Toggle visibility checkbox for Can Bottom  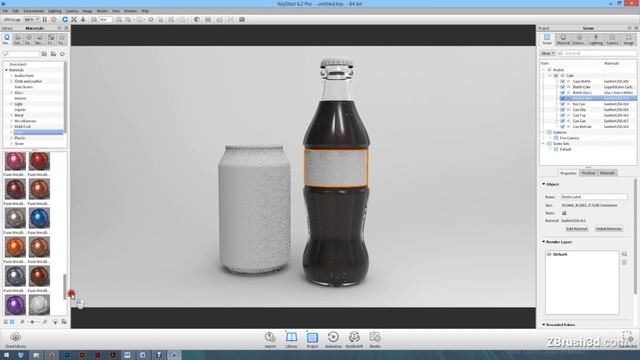562,127
